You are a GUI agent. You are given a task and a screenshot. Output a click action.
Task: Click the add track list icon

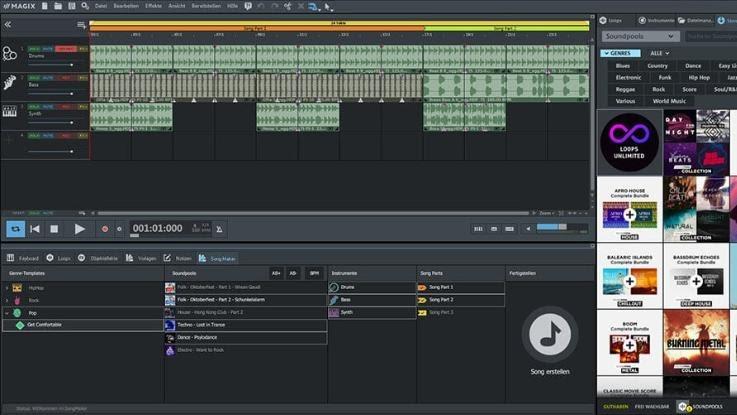coord(81,25)
